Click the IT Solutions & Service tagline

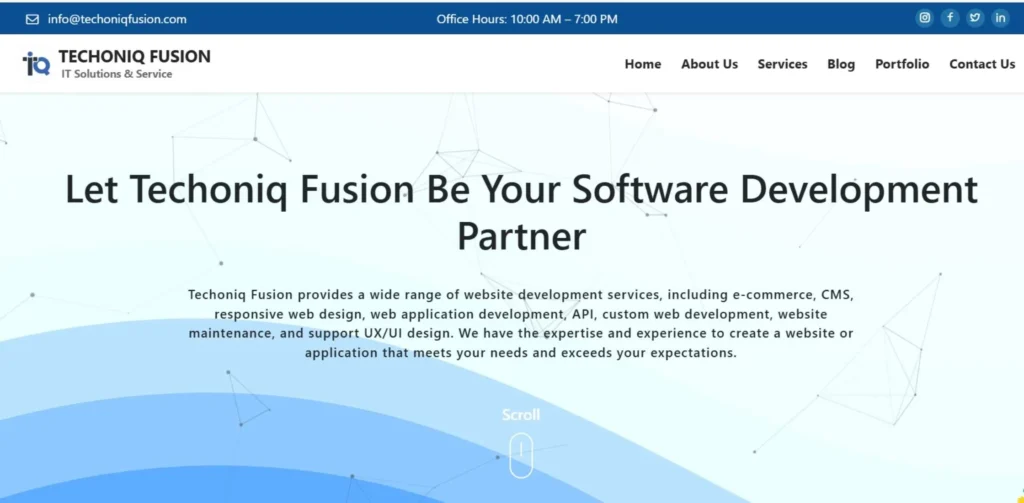(x=116, y=74)
